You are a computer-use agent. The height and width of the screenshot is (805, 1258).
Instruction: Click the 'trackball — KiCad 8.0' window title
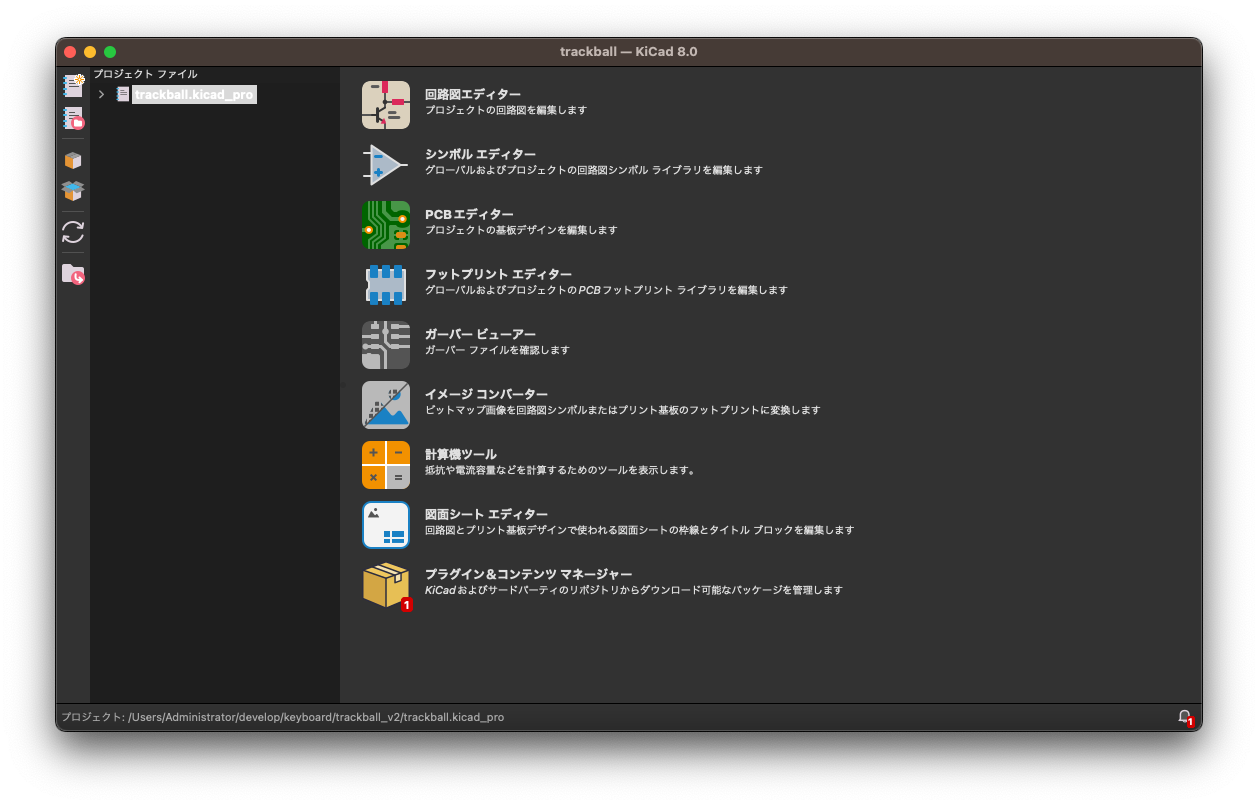[x=629, y=52]
